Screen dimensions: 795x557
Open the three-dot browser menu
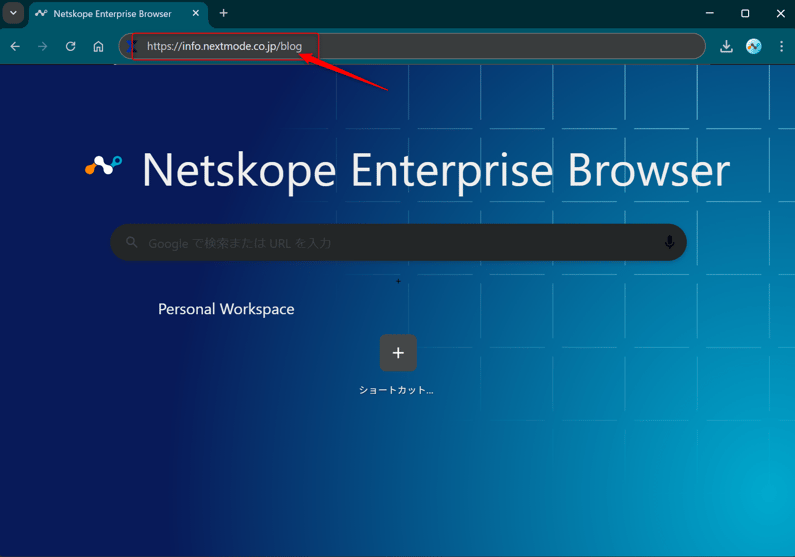(x=781, y=46)
